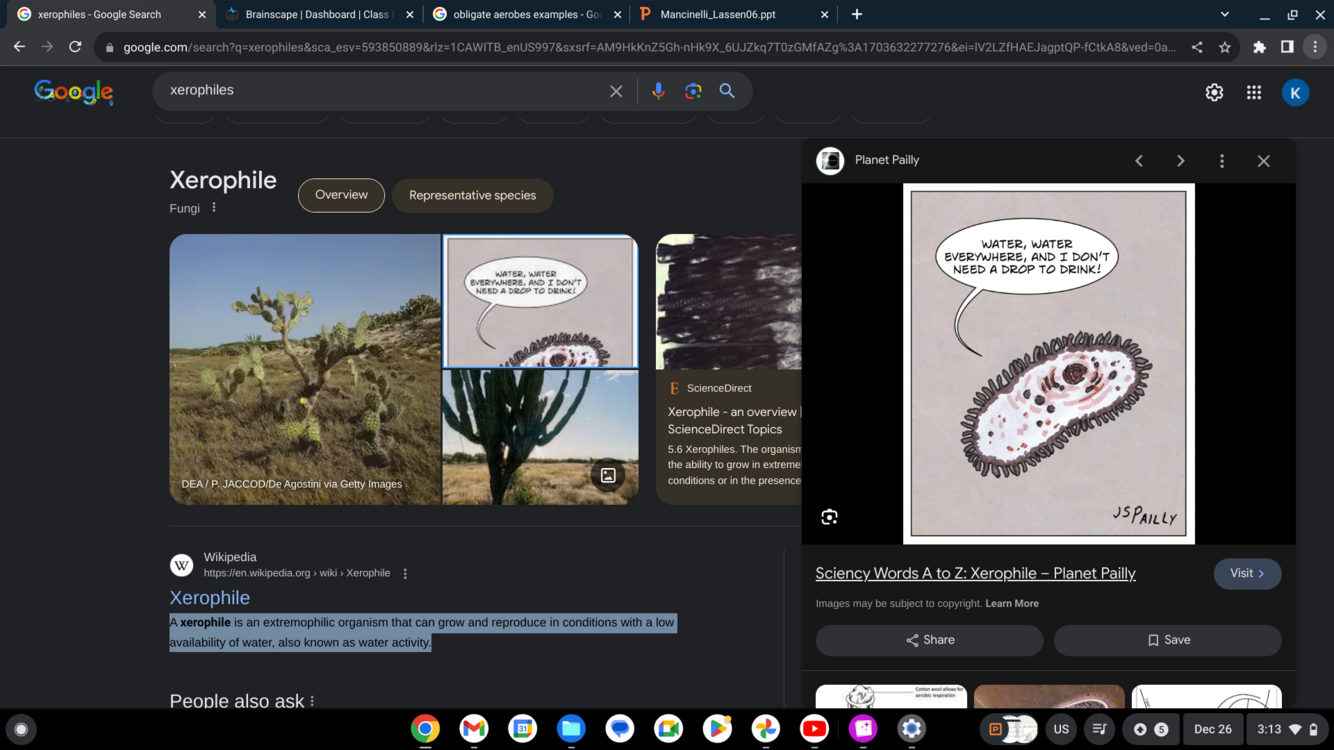Click the Learn More copyright link
The height and width of the screenshot is (750, 1334).
(x=1012, y=604)
